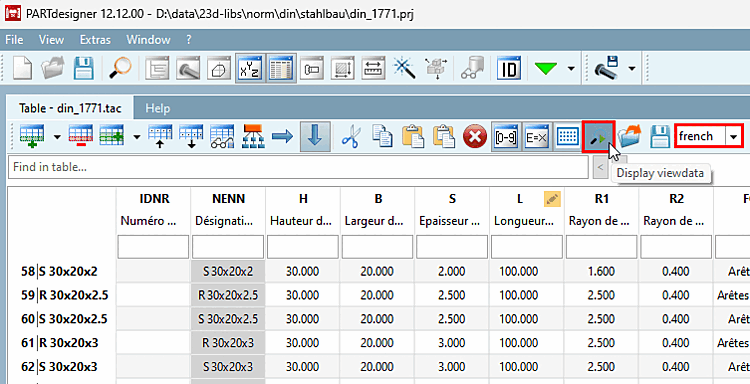This screenshot has width=750, height=384.
Task: Move table row down icon
Action: 191,137
